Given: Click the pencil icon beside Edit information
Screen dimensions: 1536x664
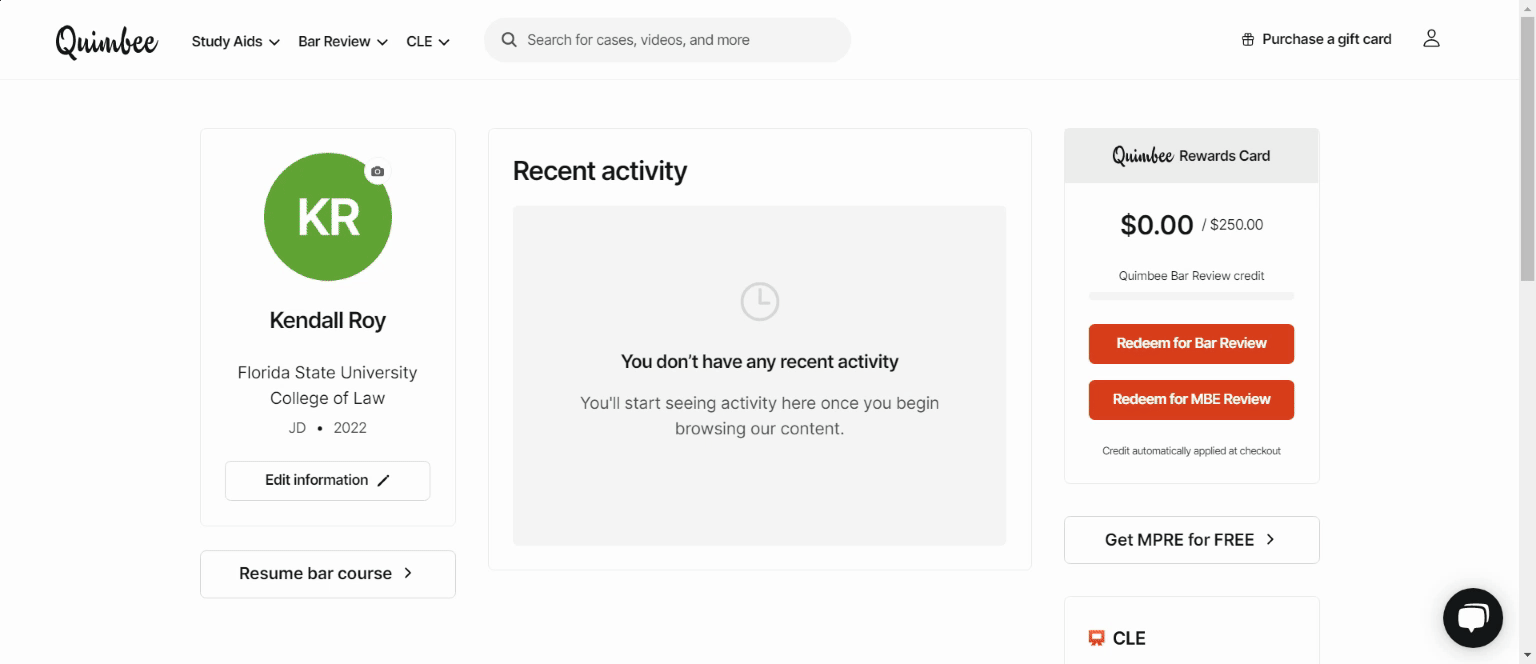Looking at the screenshot, I should point(383,480).
